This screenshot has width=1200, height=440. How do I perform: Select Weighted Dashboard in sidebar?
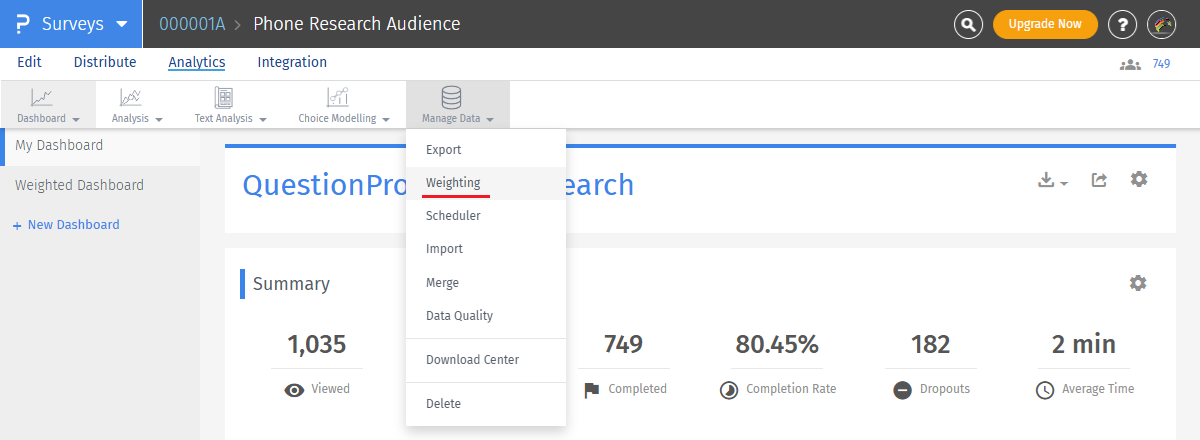click(x=79, y=185)
